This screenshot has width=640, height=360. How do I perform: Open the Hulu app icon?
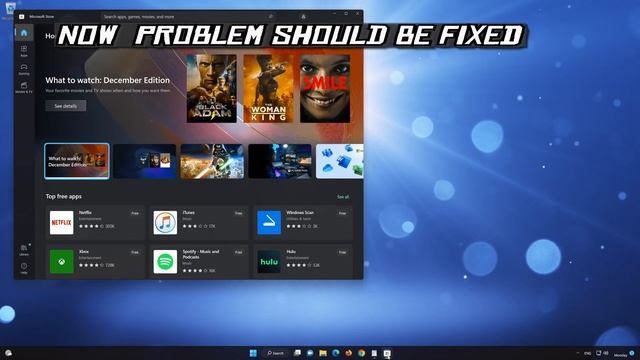click(x=269, y=262)
